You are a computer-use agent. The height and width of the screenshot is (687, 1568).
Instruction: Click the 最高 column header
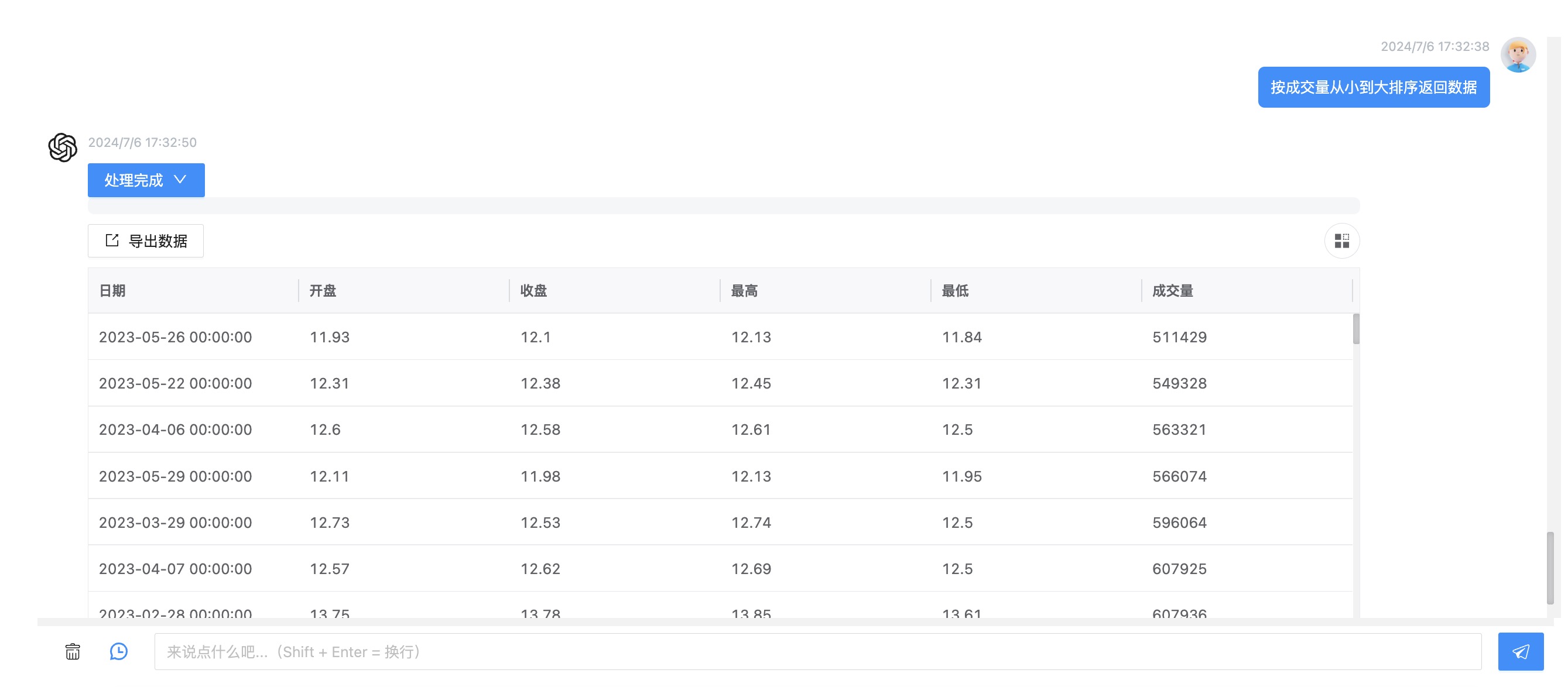click(744, 291)
